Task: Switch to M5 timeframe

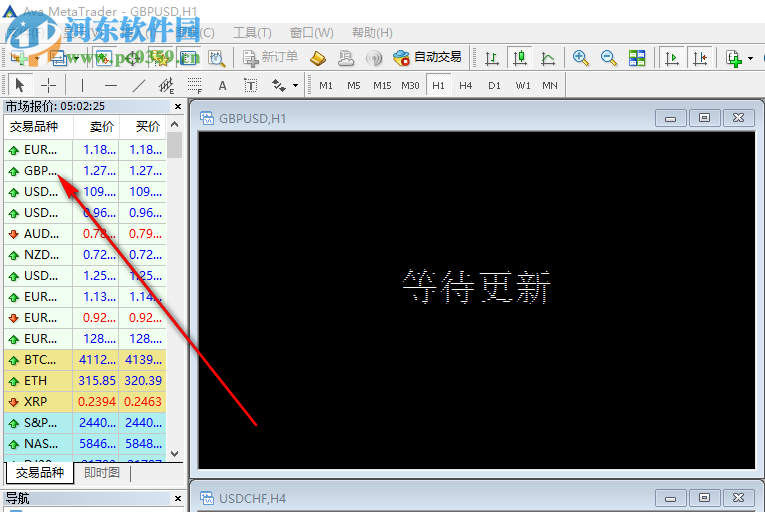Action: 354,85
